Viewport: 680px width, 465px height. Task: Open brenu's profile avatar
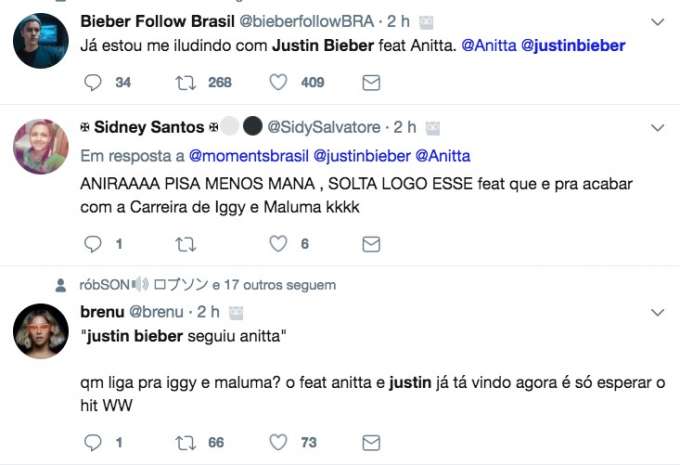pyautogui.click(x=40, y=331)
